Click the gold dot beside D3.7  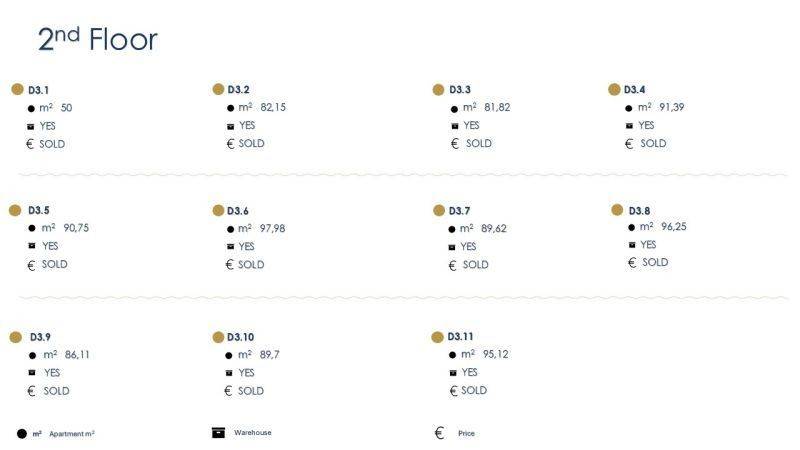[x=439, y=210]
